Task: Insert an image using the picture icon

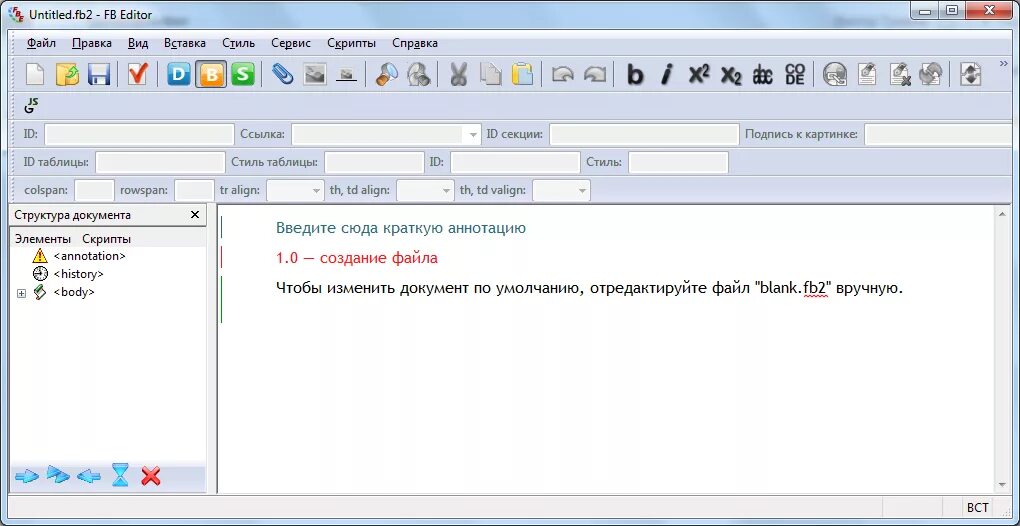Action: click(x=315, y=74)
